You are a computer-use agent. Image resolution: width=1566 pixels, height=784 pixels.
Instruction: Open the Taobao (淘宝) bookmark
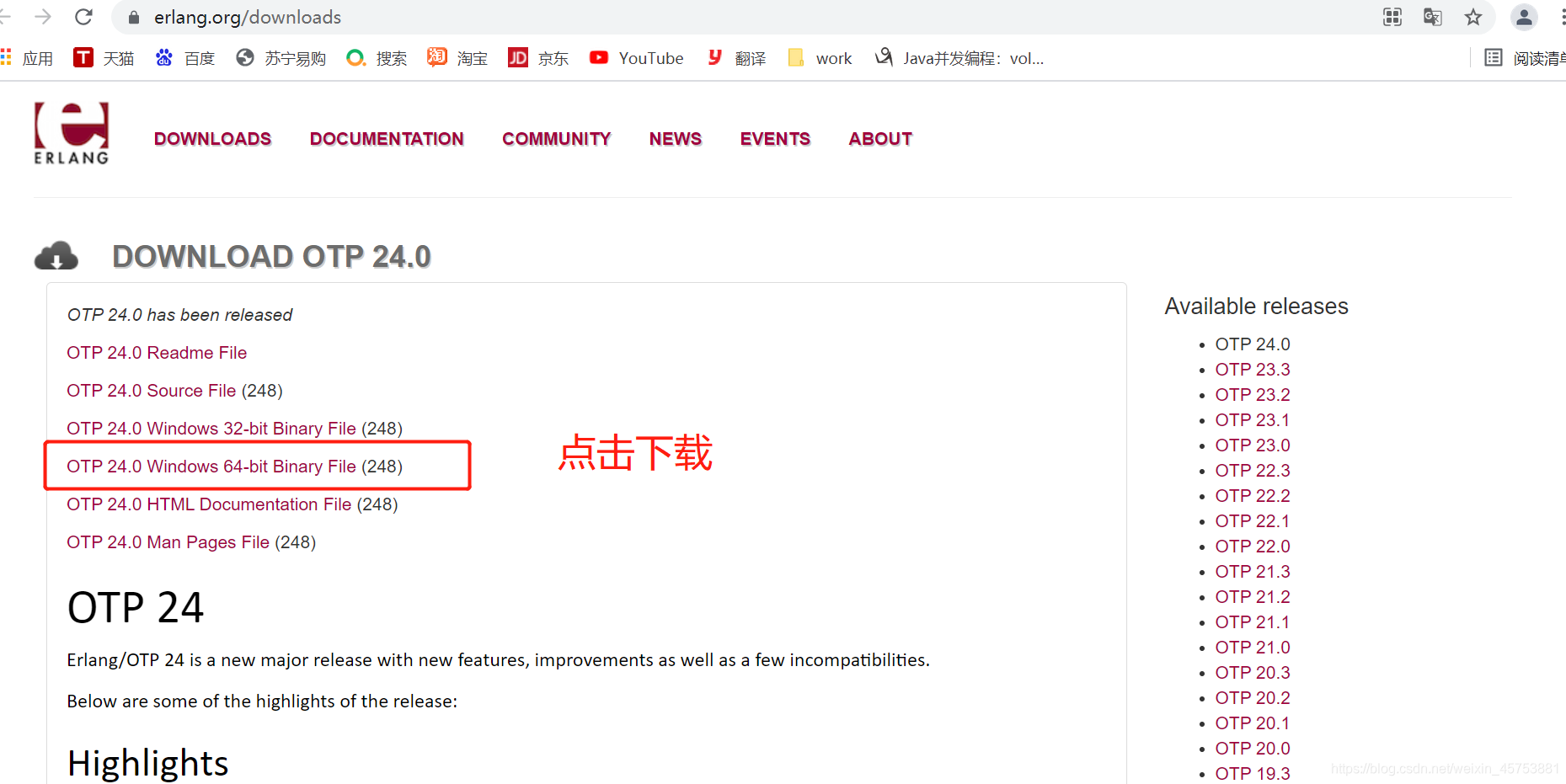457,58
